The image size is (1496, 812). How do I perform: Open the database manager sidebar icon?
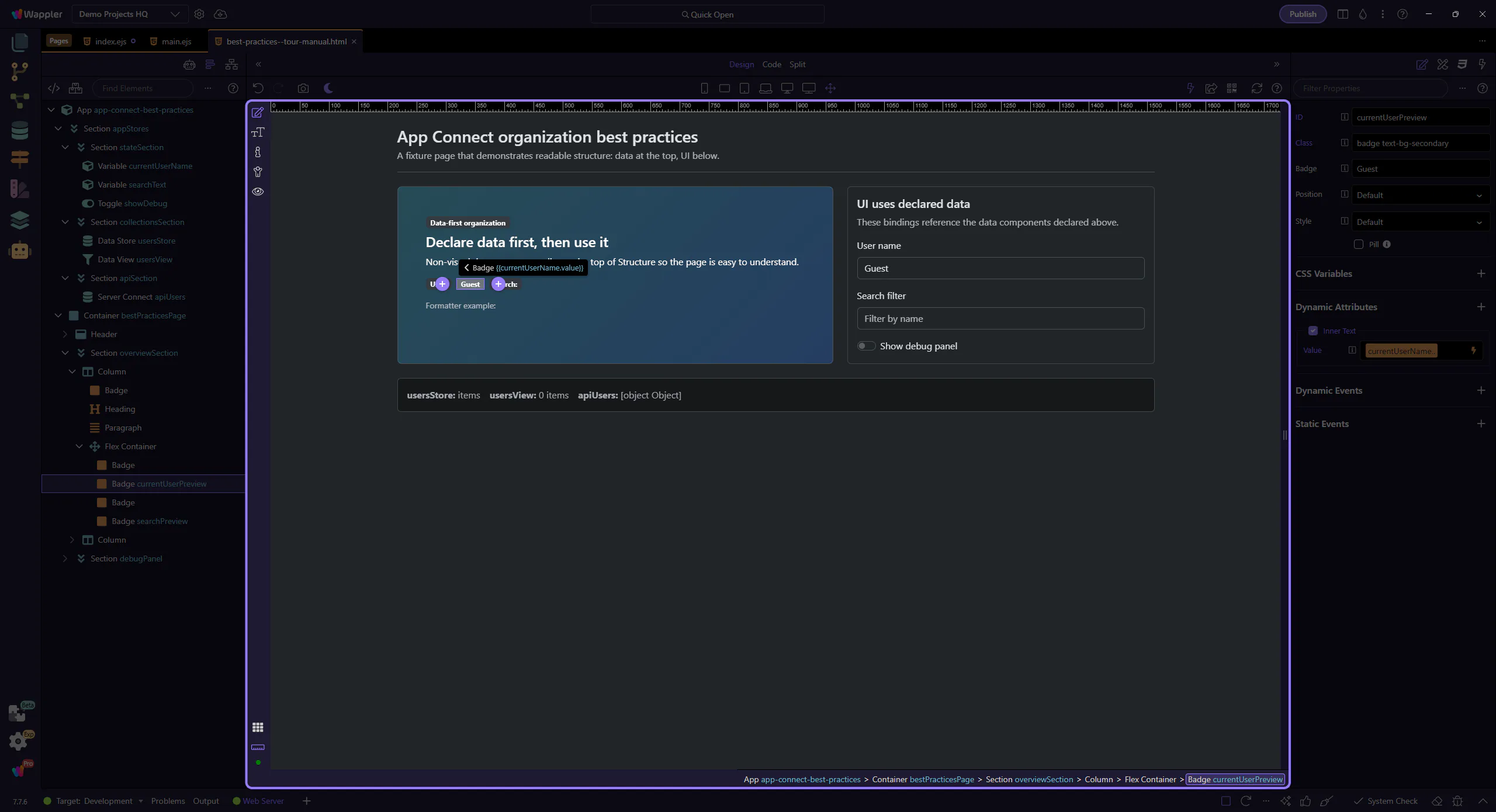tap(19, 130)
